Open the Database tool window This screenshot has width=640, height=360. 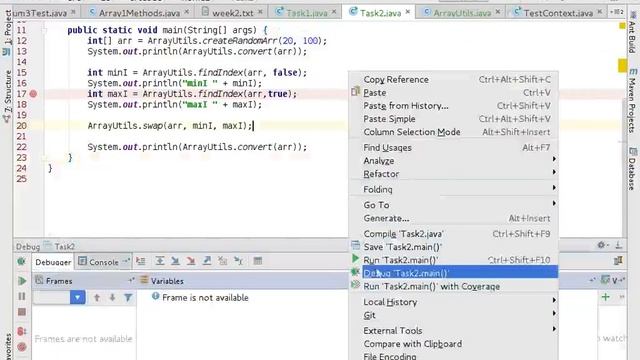point(633,168)
